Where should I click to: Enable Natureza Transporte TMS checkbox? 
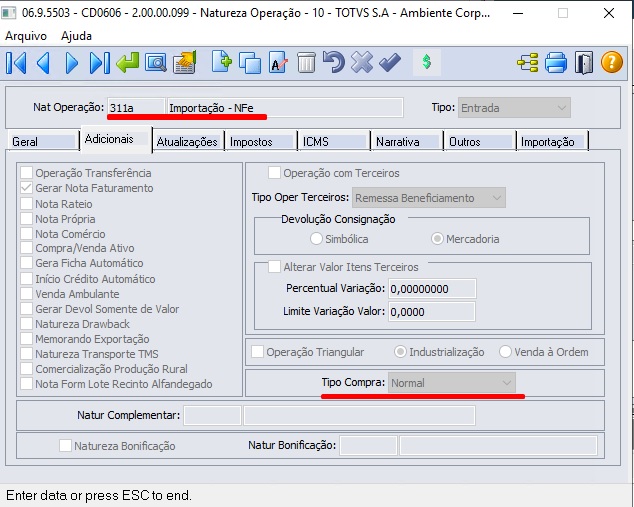(27, 354)
